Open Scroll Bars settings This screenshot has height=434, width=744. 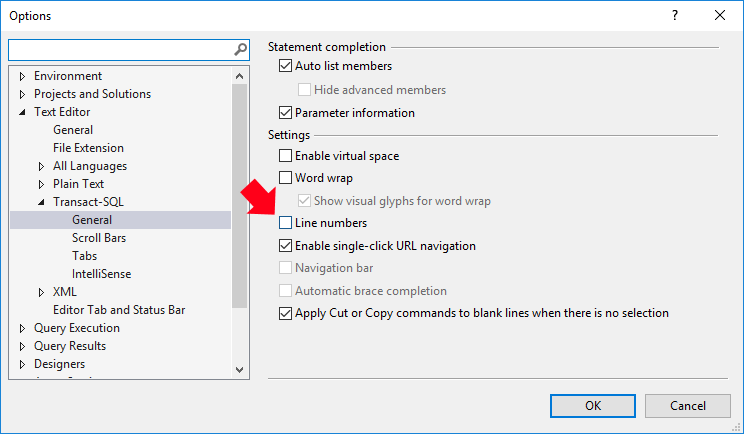99,238
